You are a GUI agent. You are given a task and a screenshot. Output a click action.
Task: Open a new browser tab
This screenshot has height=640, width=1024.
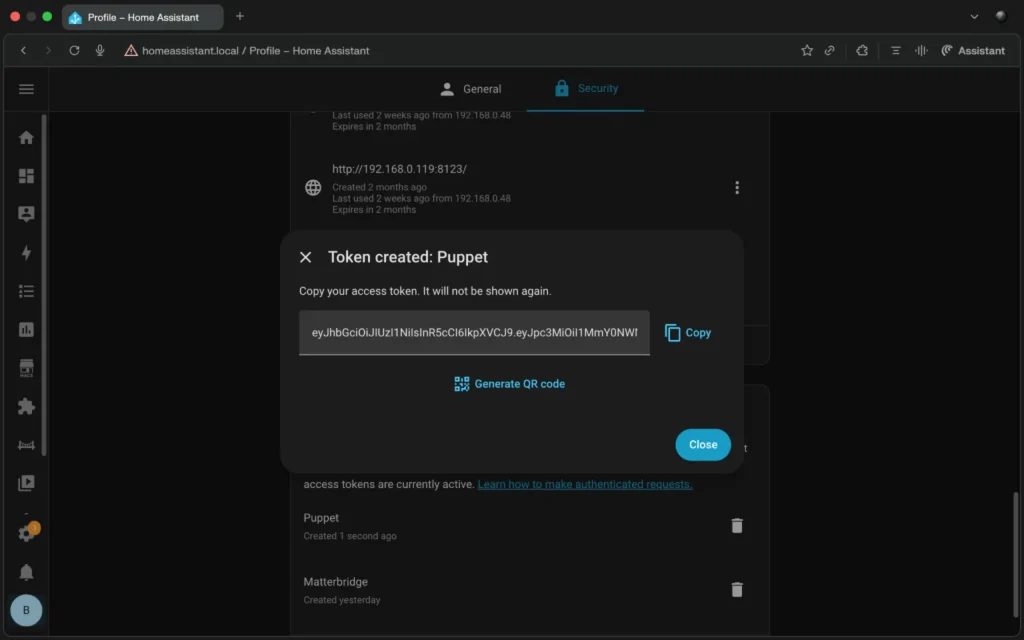click(x=240, y=16)
